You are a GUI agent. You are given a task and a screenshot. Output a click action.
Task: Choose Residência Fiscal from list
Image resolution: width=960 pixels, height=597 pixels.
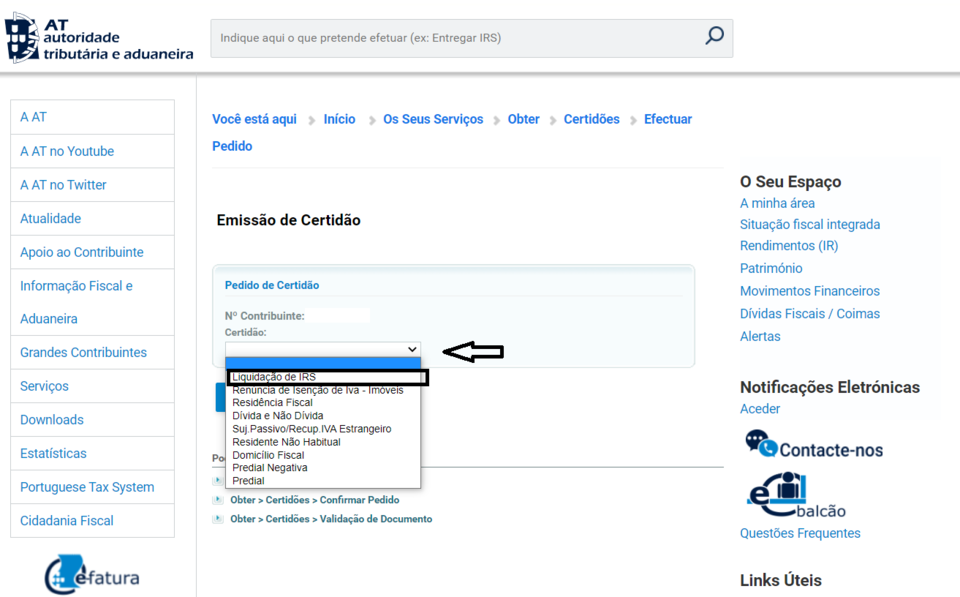272,403
